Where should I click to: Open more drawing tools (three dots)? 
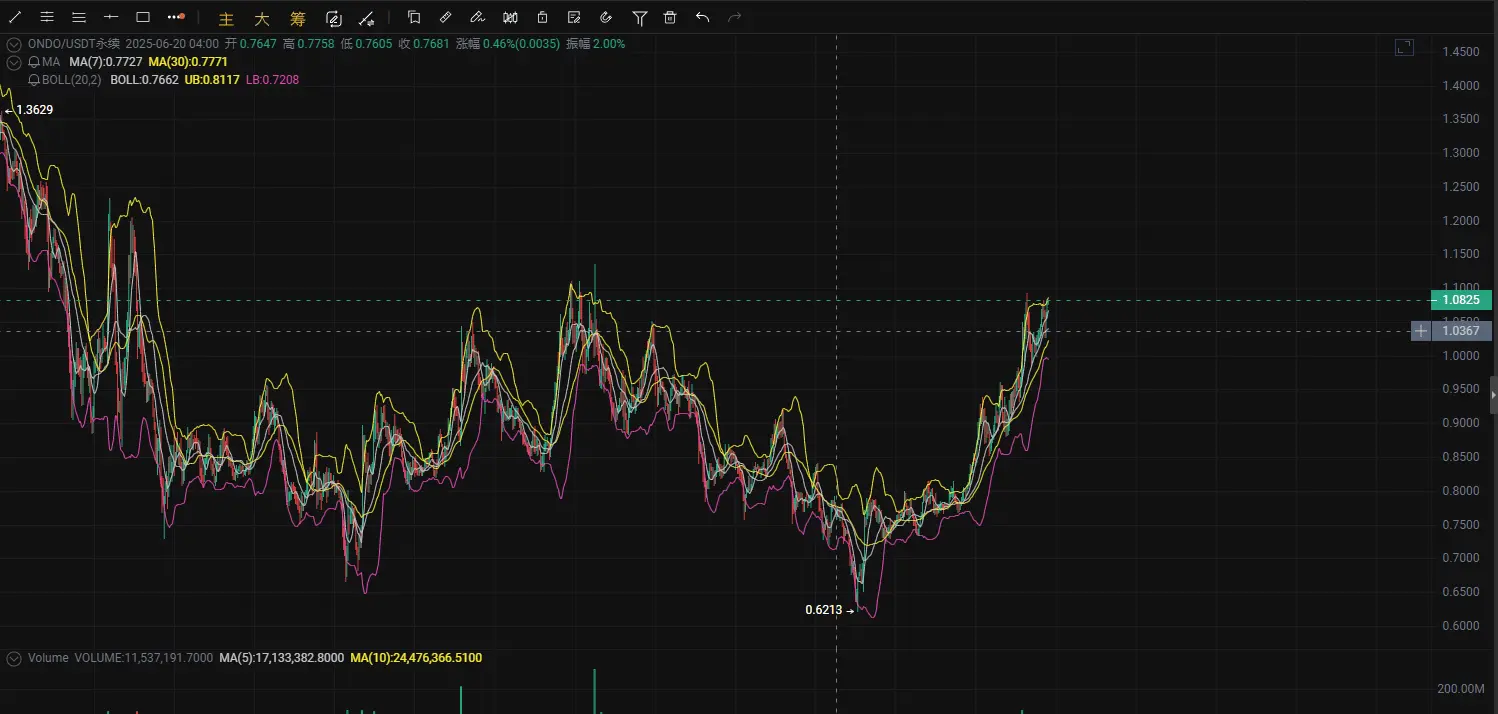pos(176,17)
